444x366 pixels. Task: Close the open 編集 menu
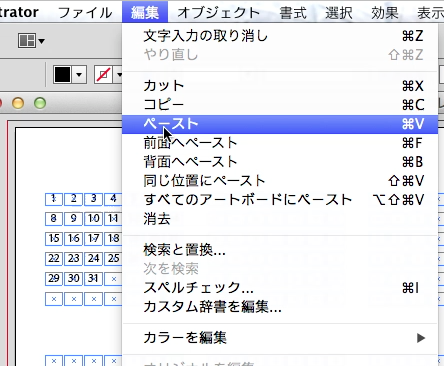coord(145,12)
